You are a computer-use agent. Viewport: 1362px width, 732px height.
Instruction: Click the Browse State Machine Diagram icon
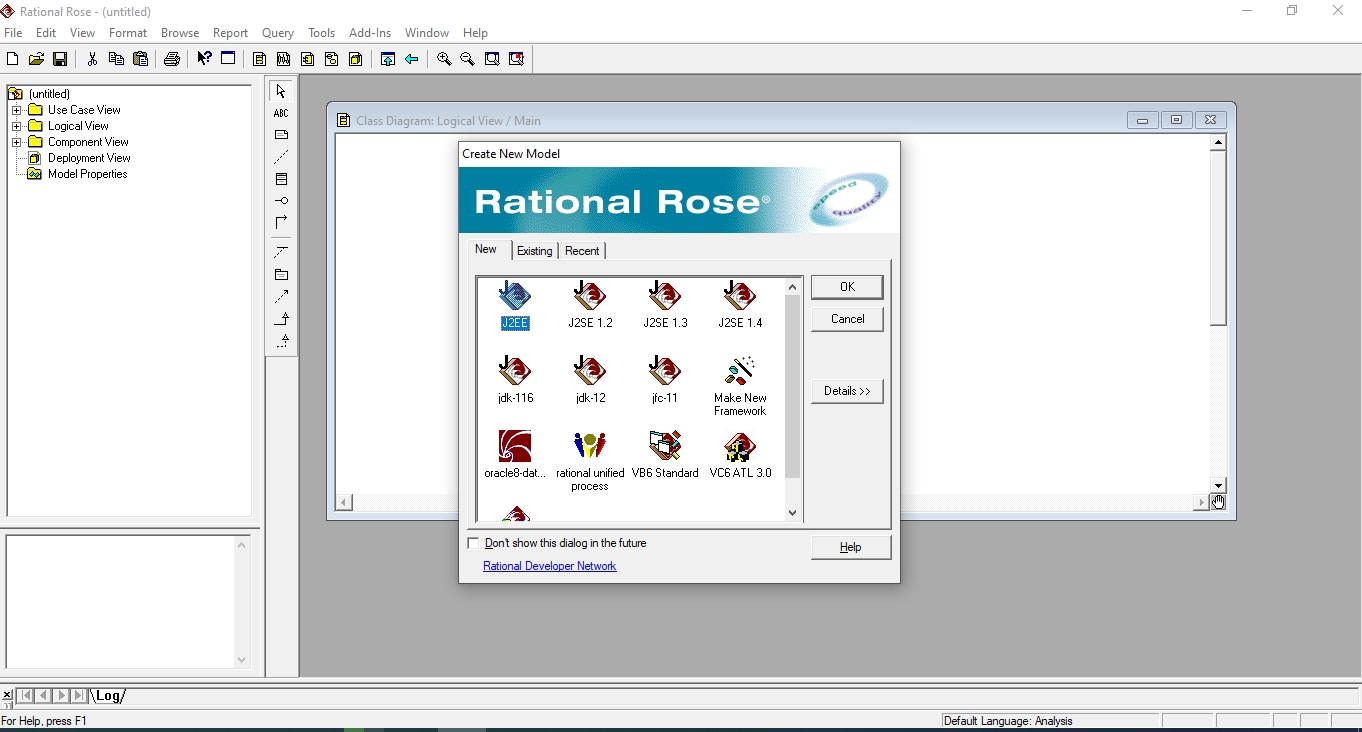(x=331, y=59)
